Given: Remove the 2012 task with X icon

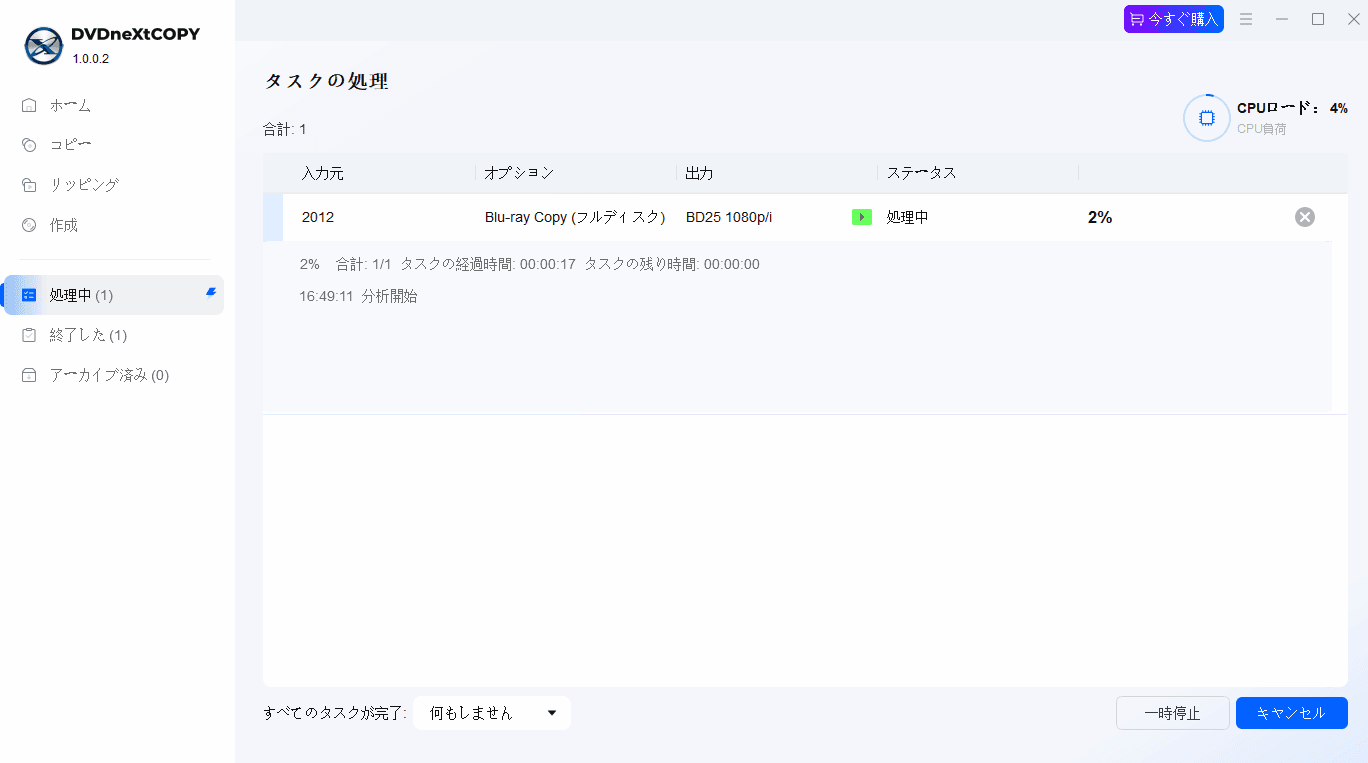Looking at the screenshot, I should (x=1305, y=217).
